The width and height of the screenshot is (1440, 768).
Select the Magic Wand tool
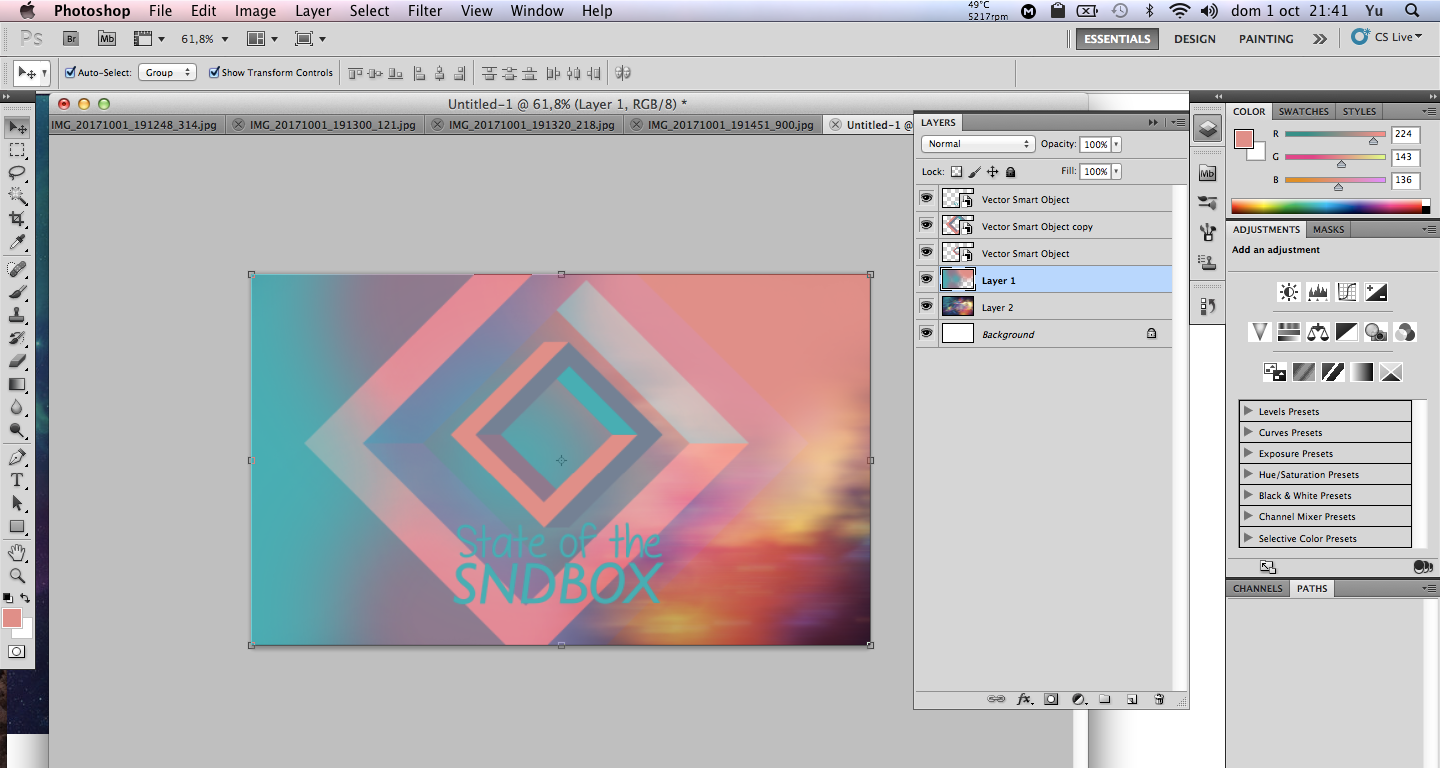point(17,195)
